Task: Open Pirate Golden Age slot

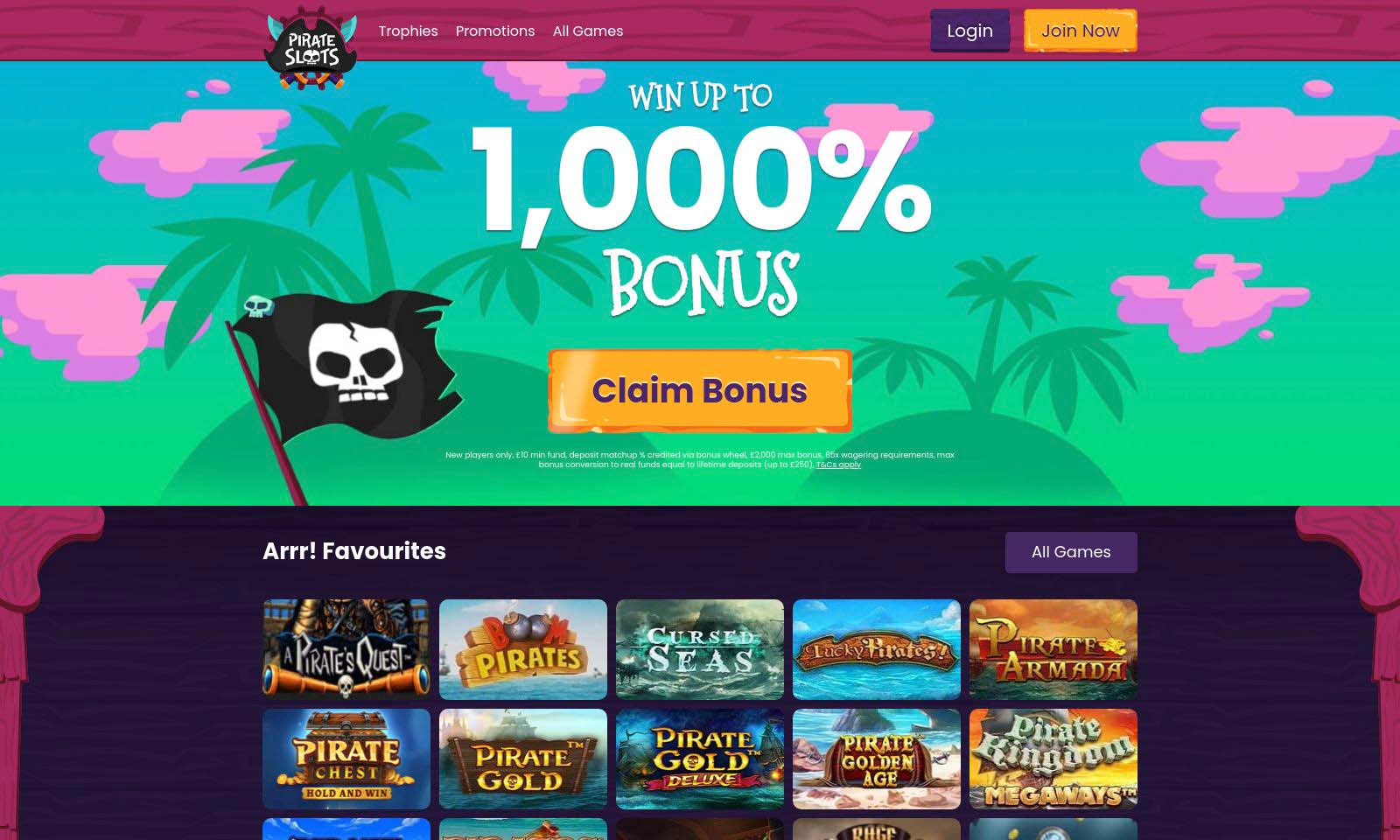Action: pyautogui.click(x=877, y=759)
